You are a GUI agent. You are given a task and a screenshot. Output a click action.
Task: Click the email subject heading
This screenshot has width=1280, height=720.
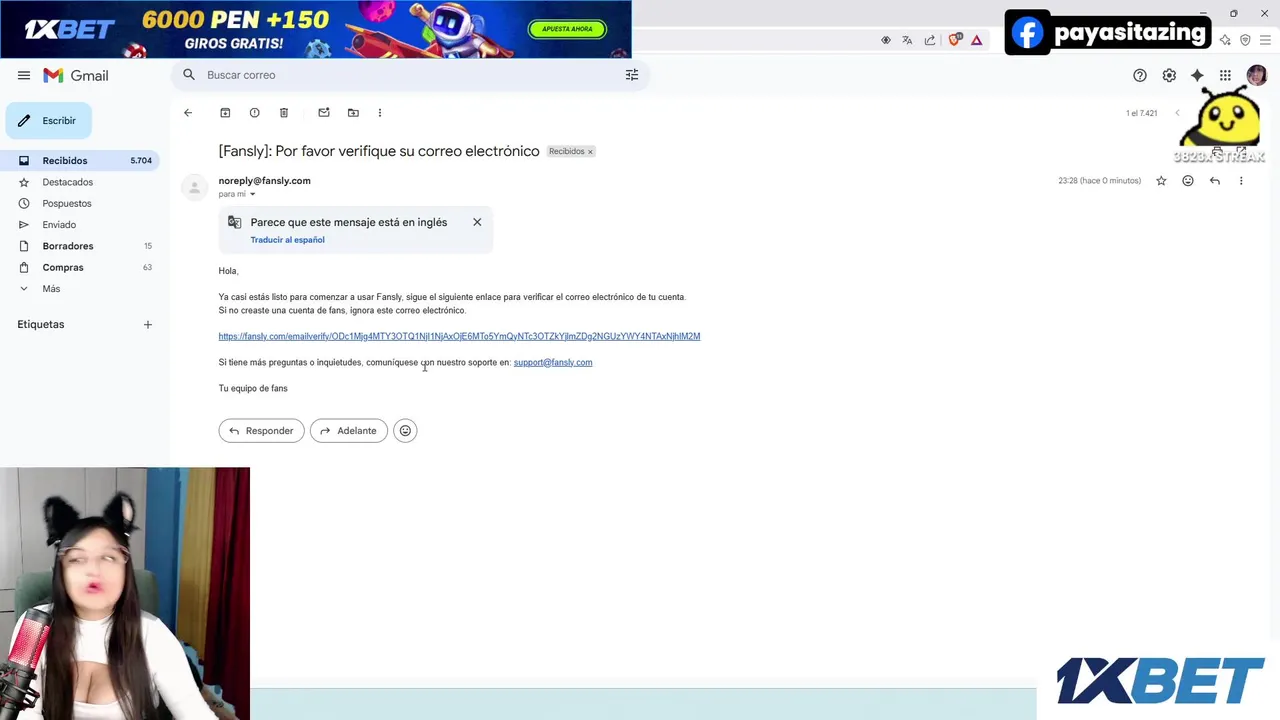click(x=379, y=151)
